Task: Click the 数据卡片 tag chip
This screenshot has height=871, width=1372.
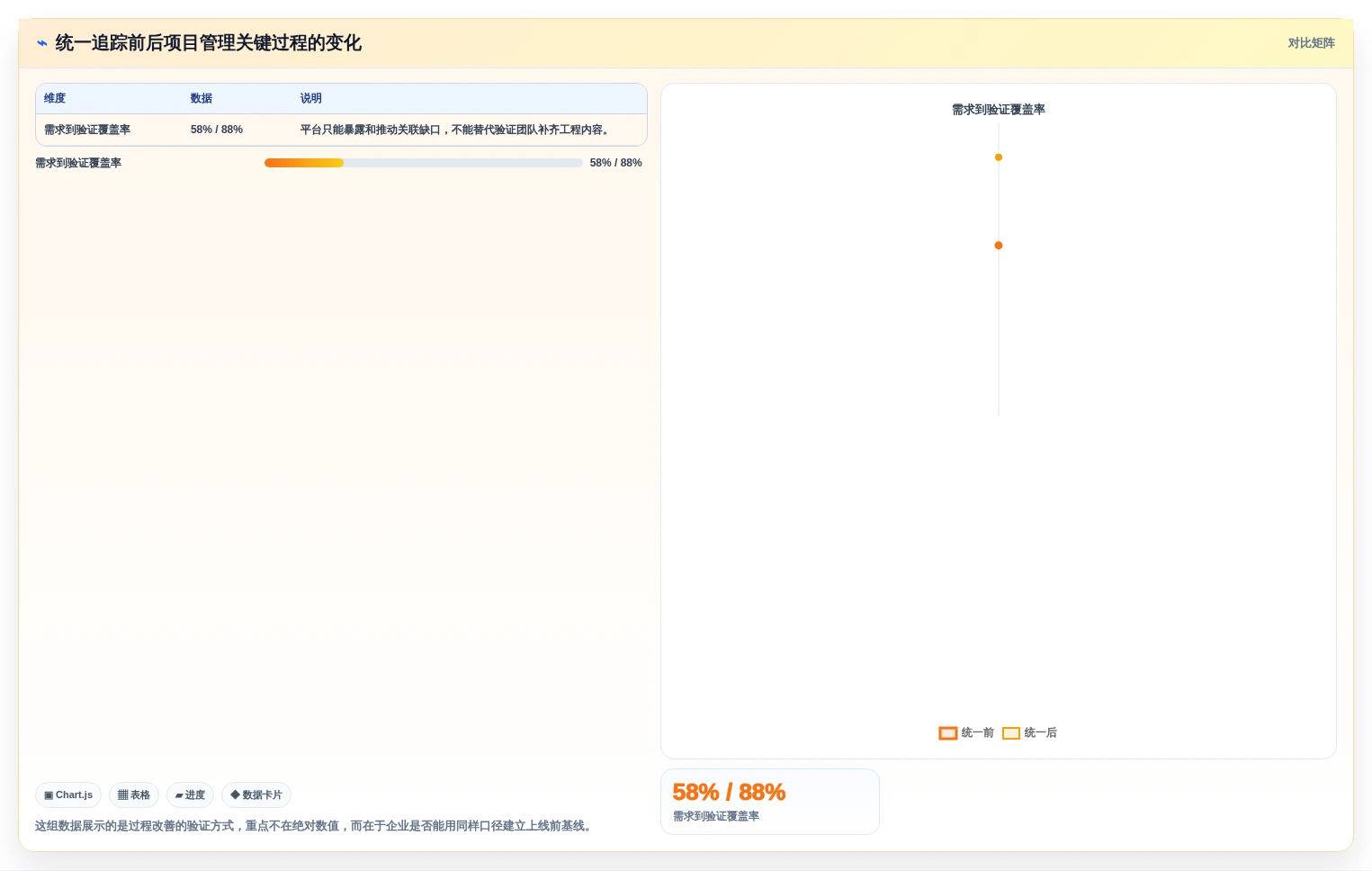Action: pyautogui.click(x=256, y=795)
